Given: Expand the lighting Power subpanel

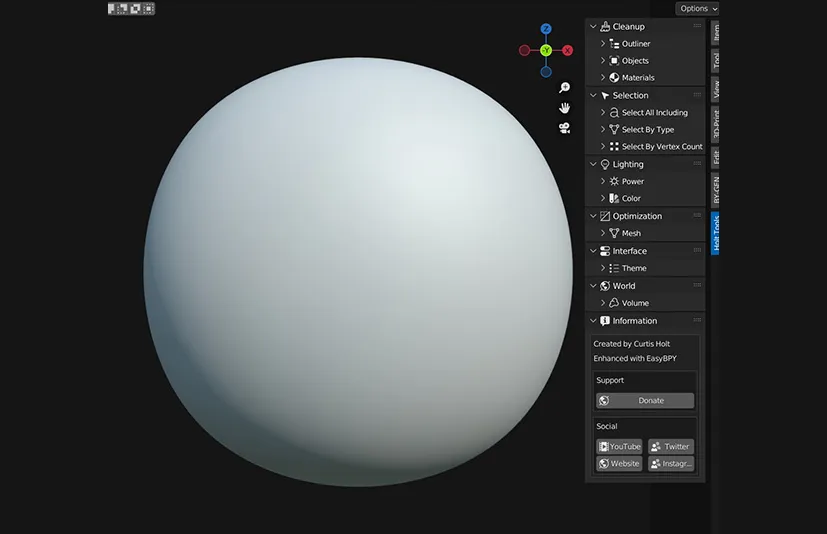Looking at the screenshot, I should tap(603, 182).
